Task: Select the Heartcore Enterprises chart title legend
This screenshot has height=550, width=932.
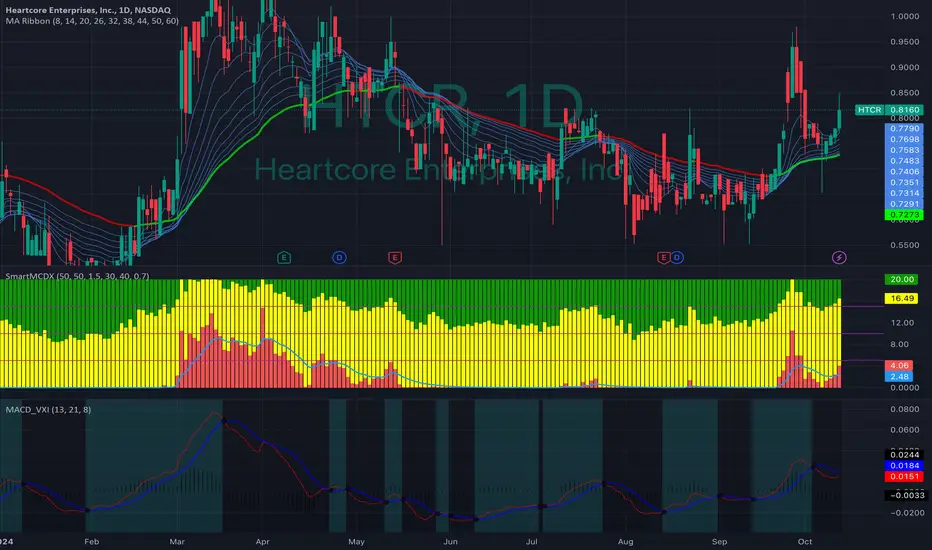Action: (88, 10)
